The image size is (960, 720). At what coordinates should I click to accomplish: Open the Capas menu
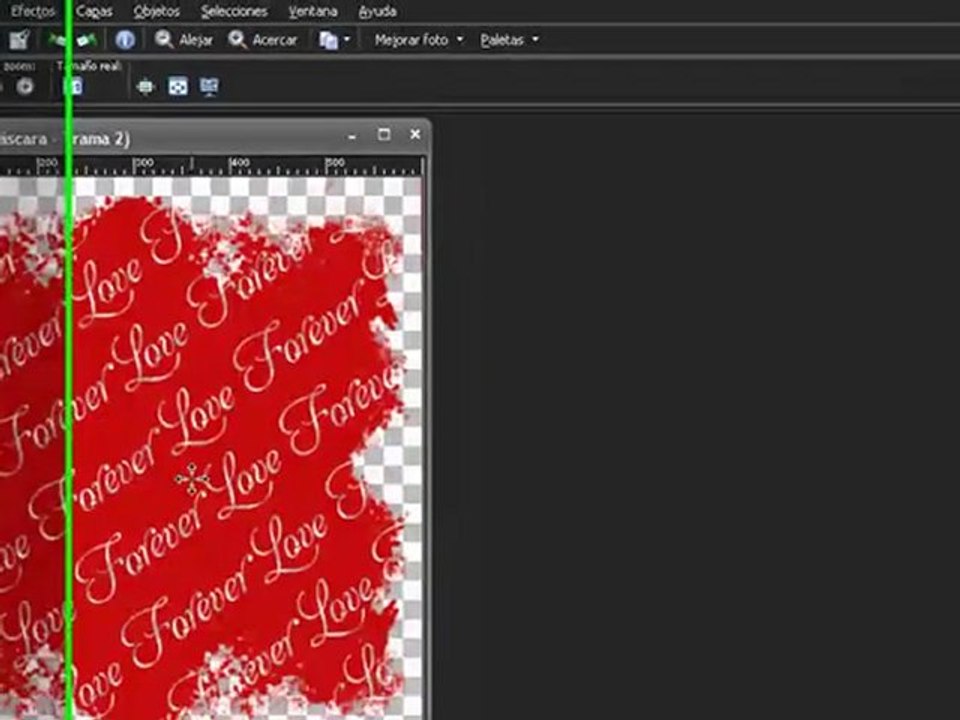[94, 11]
